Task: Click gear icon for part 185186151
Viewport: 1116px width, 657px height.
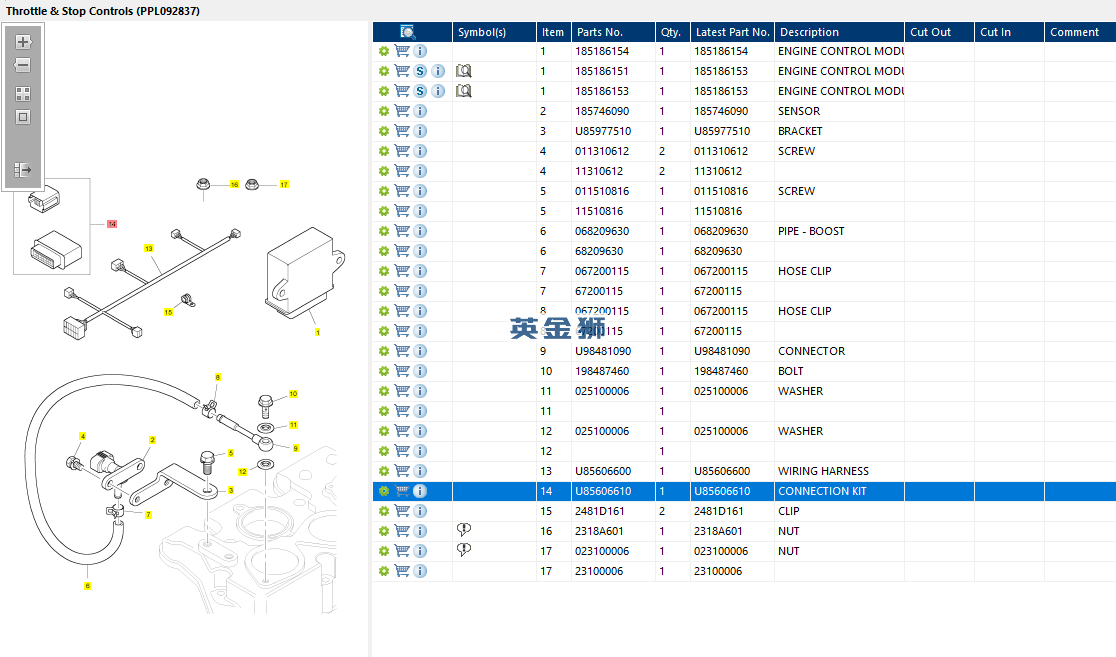Action: click(384, 71)
